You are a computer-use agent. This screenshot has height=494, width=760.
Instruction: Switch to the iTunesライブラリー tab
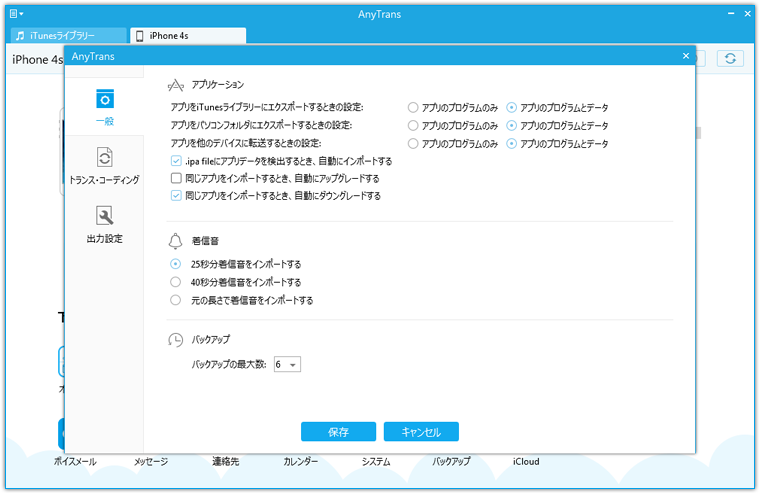(68, 36)
